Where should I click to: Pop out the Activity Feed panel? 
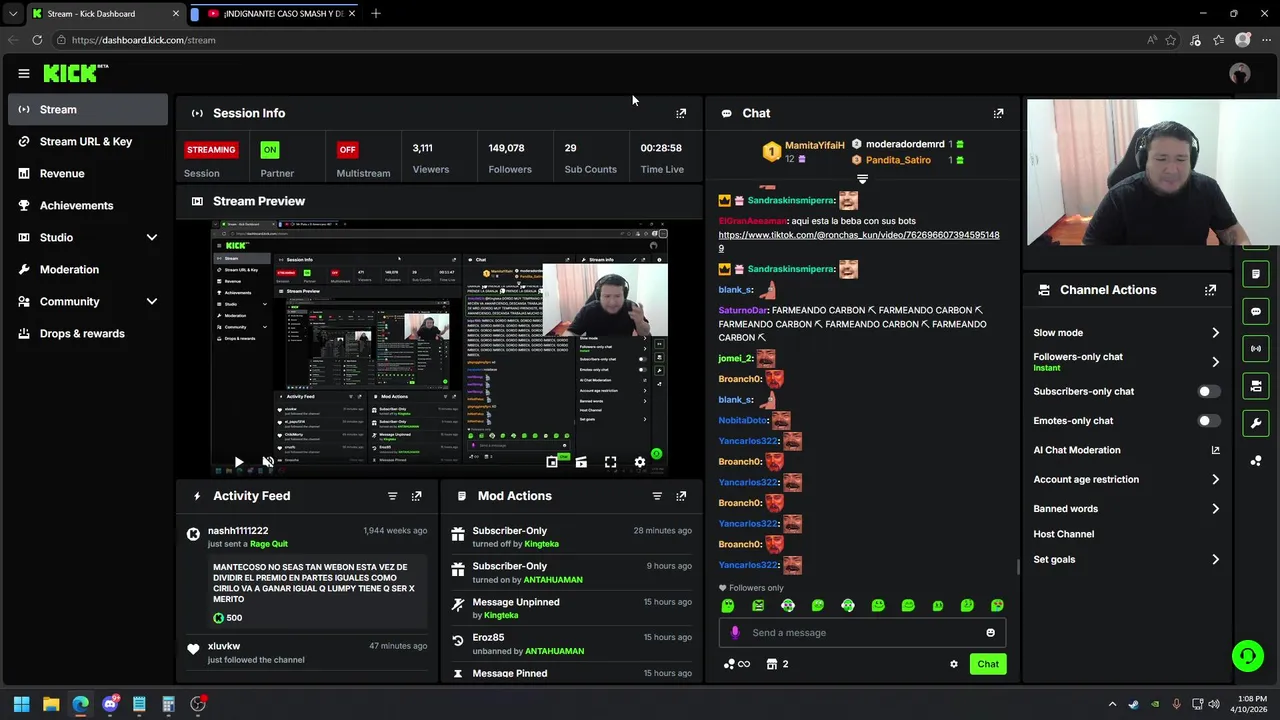[416, 496]
